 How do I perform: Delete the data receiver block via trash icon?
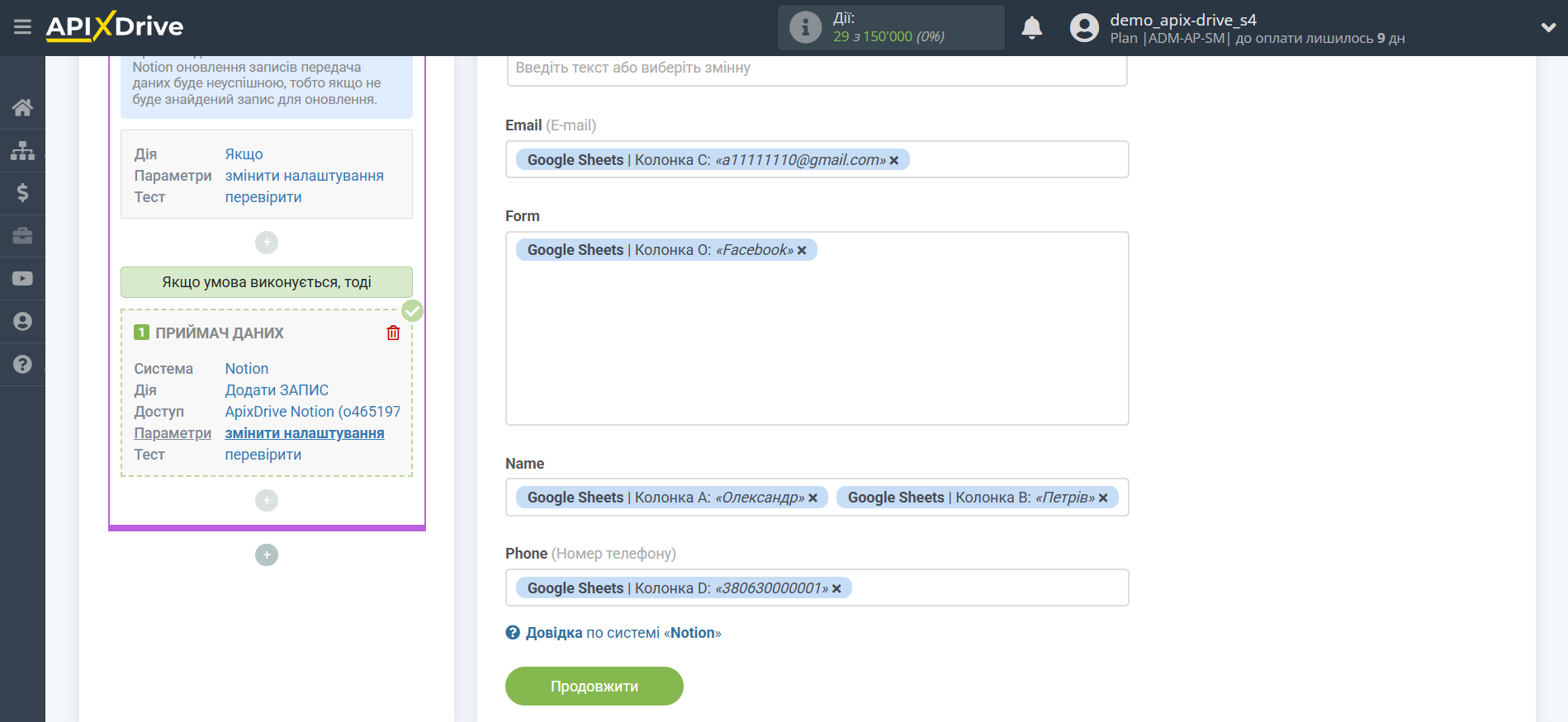click(x=393, y=333)
